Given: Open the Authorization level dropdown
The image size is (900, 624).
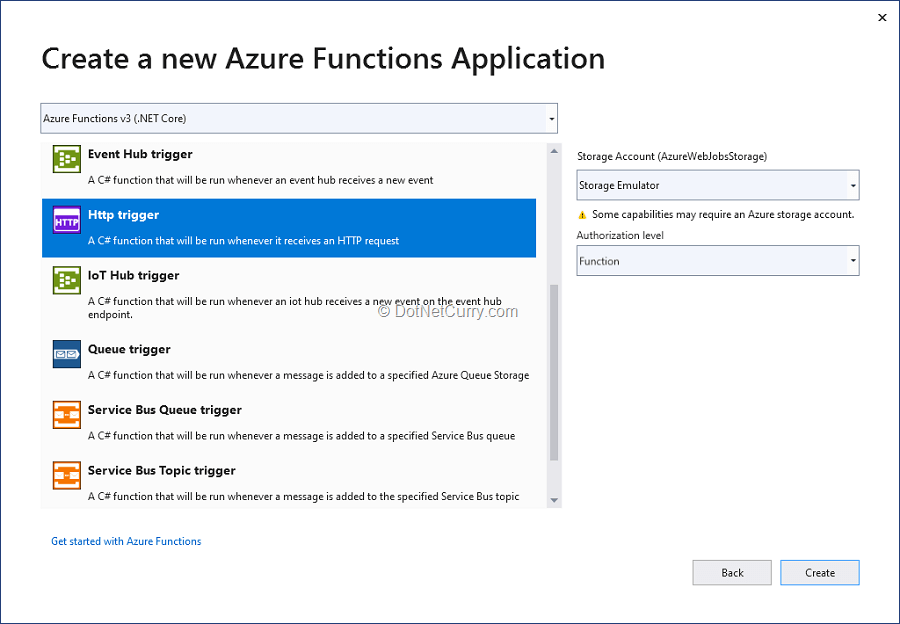Looking at the screenshot, I should (717, 261).
